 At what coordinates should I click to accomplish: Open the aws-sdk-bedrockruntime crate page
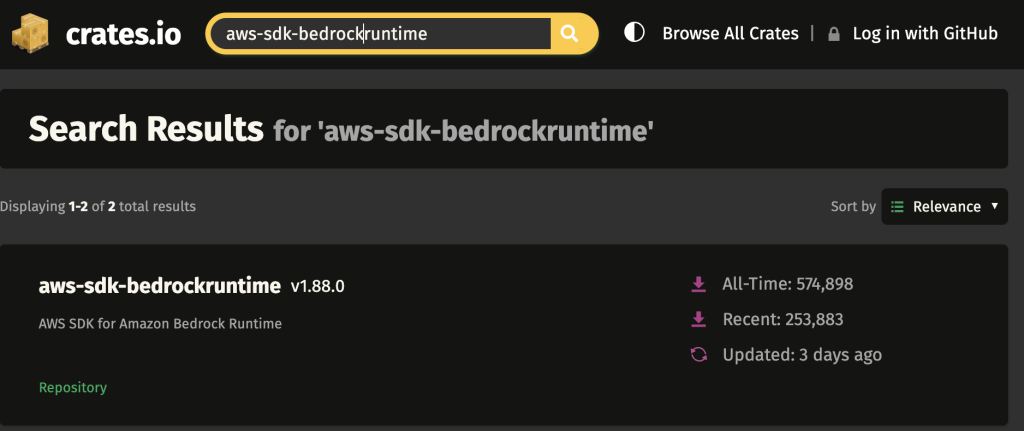click(160, 286)
